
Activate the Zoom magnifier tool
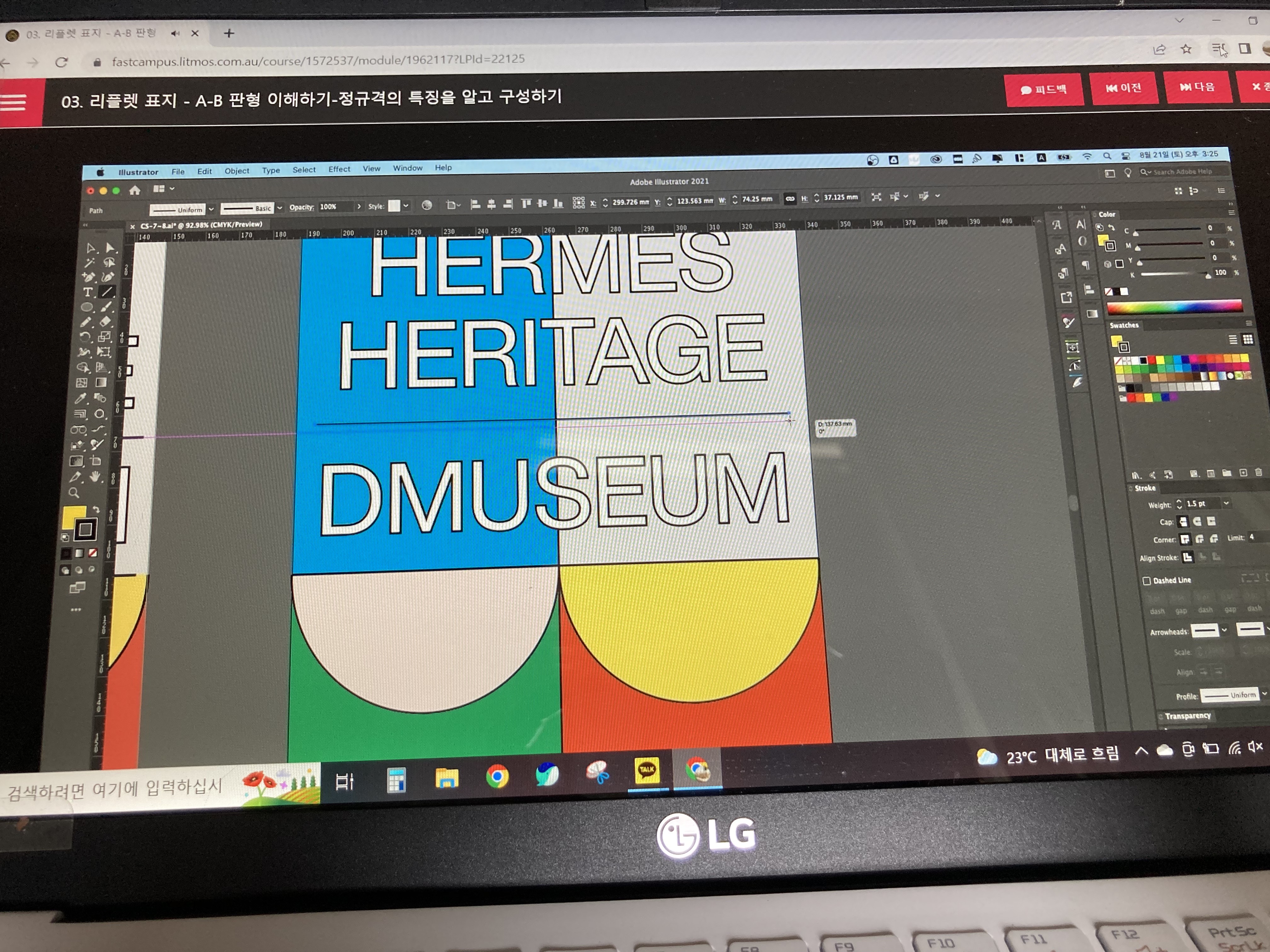(x=74, y=493)
